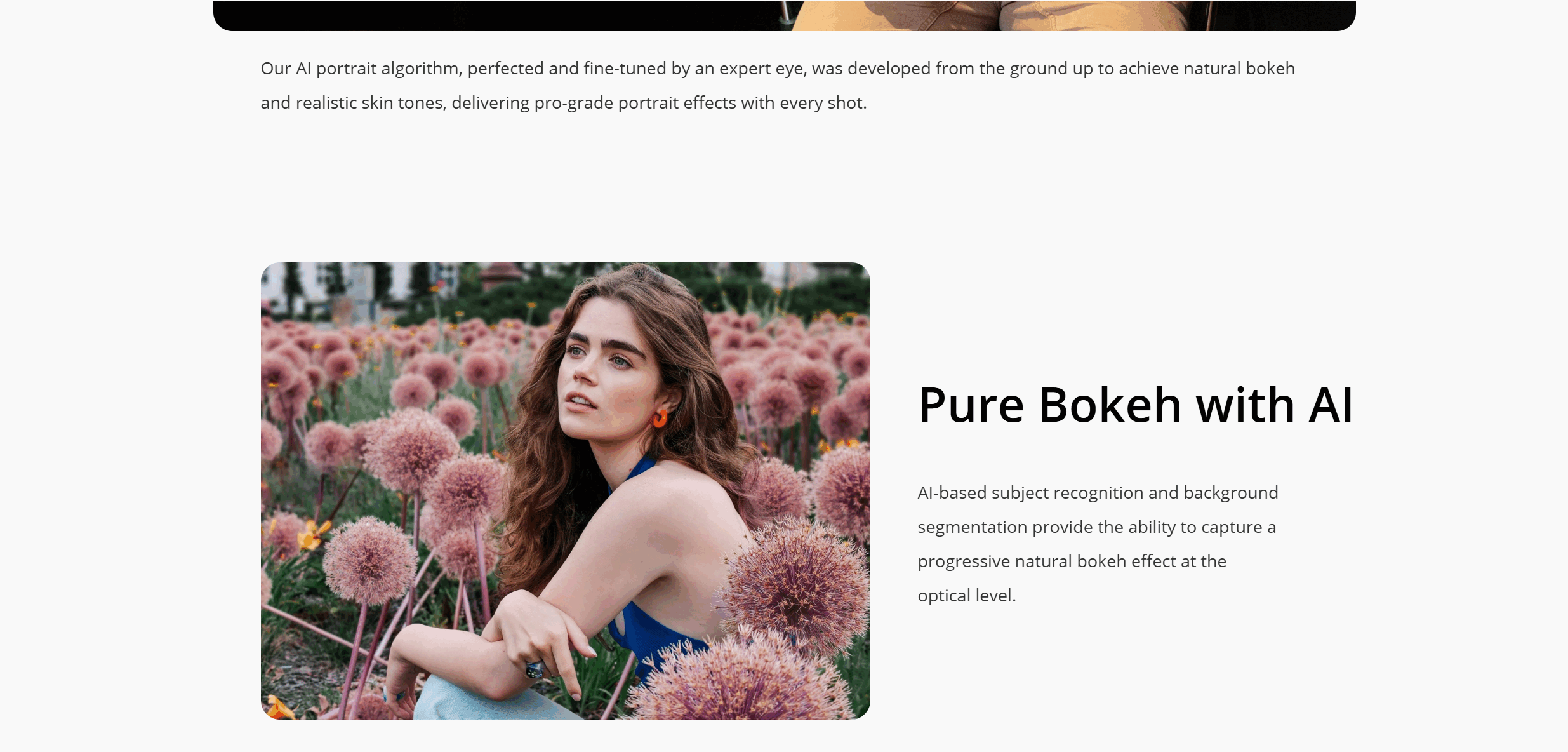1568x752 pixels.
Task: Click the words 'optical level.' in description
Action: pos(966,596)
